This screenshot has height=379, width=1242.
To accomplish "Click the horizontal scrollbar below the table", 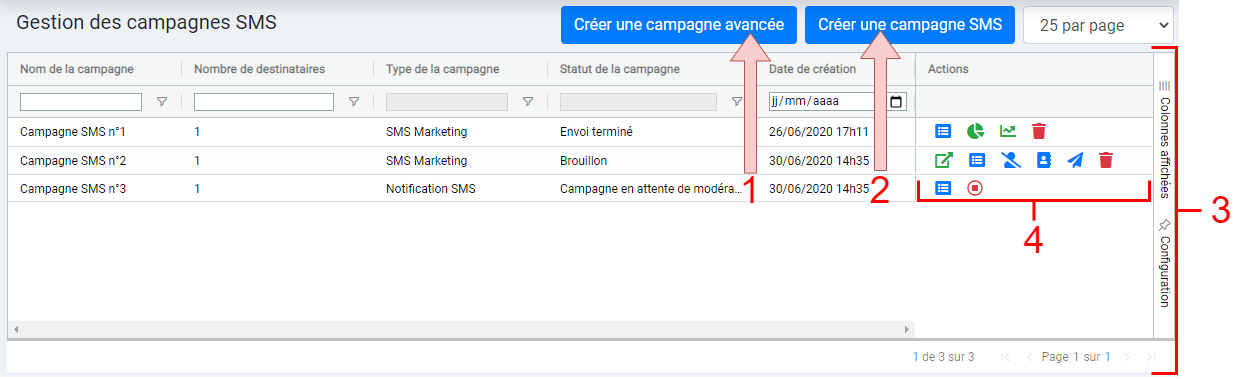I will (461, 329).
